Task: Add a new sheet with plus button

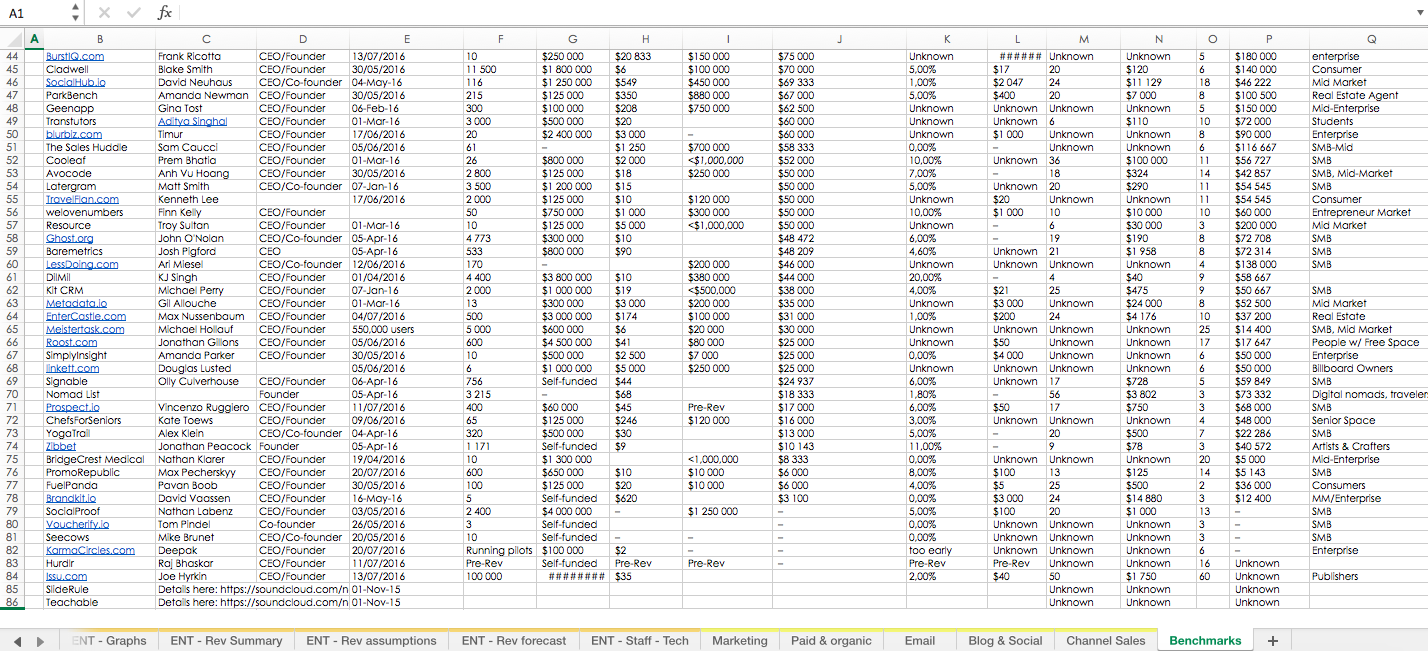Action: 1272,641
